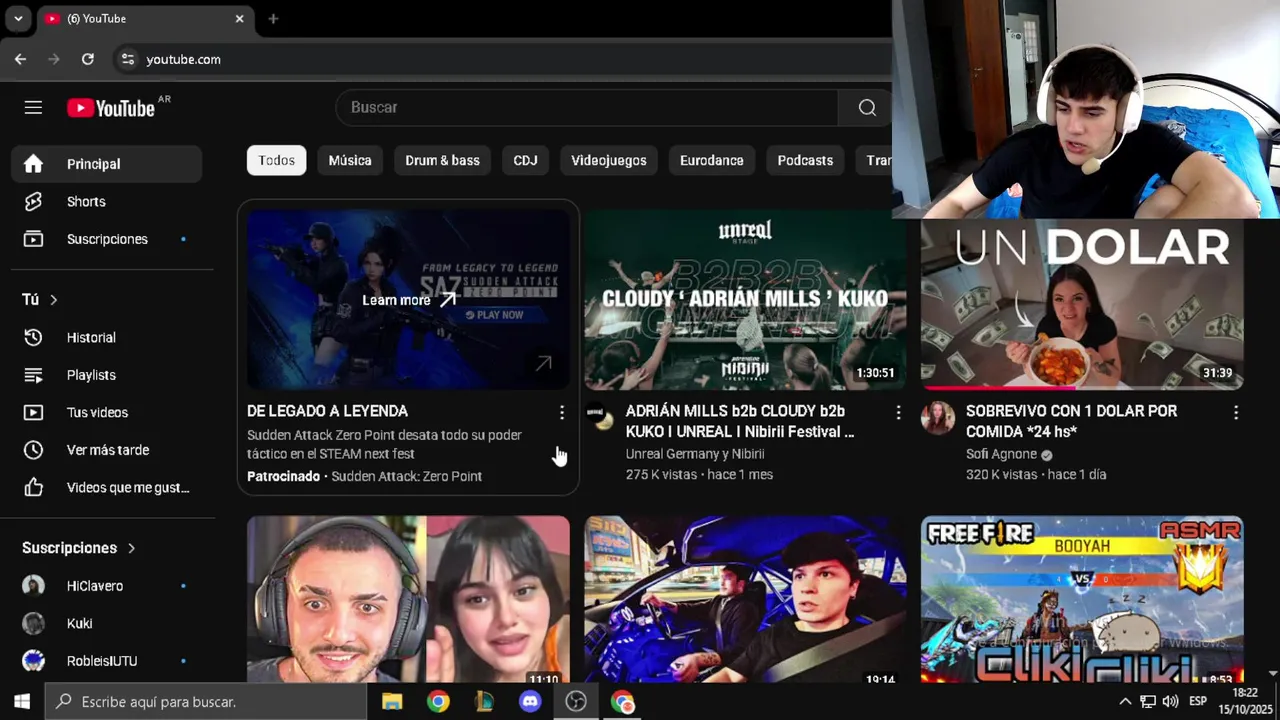Open Kuki subscription channel
Image resolution: width=1280 pixels, height=720 pixels.
click(x=107, y=624)
